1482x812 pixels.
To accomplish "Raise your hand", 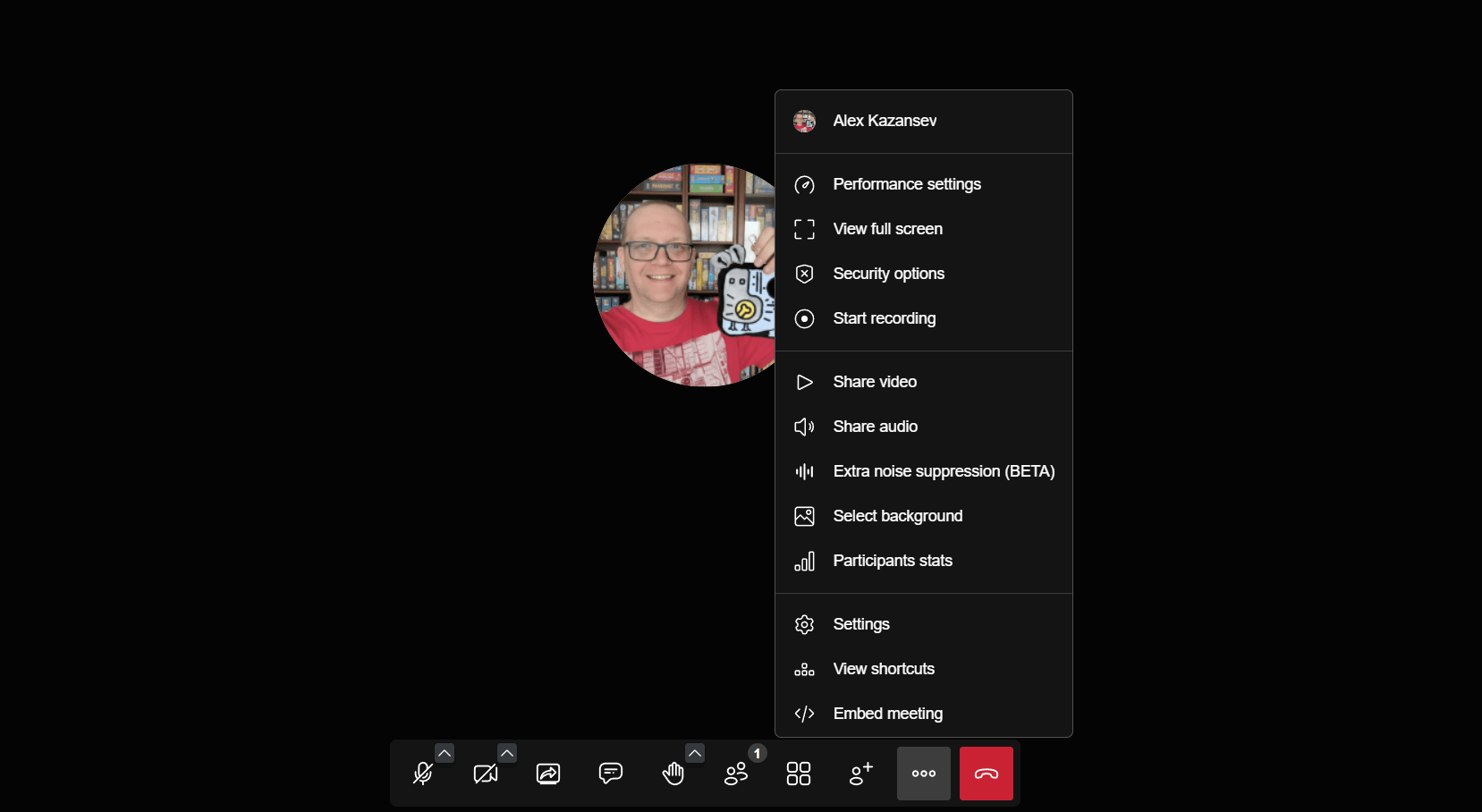I will tap(673, 774).
